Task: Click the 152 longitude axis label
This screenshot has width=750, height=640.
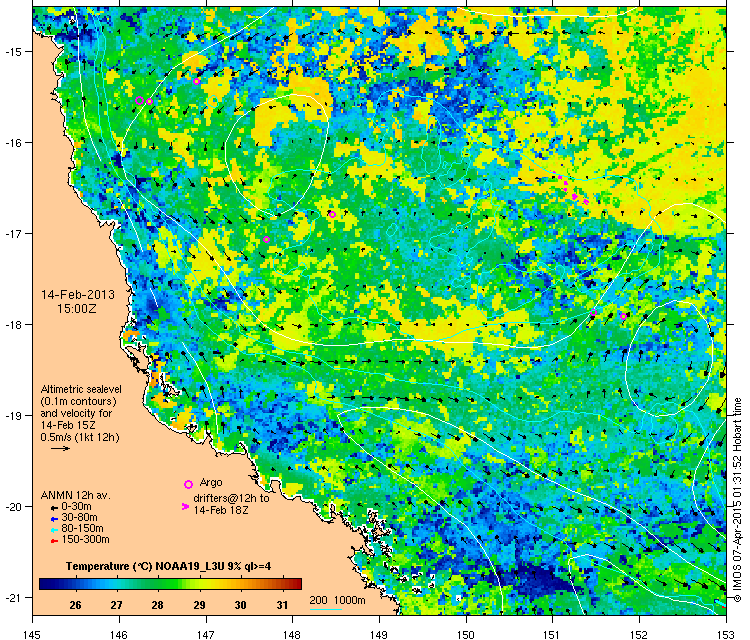Action: tap(640, 635)
